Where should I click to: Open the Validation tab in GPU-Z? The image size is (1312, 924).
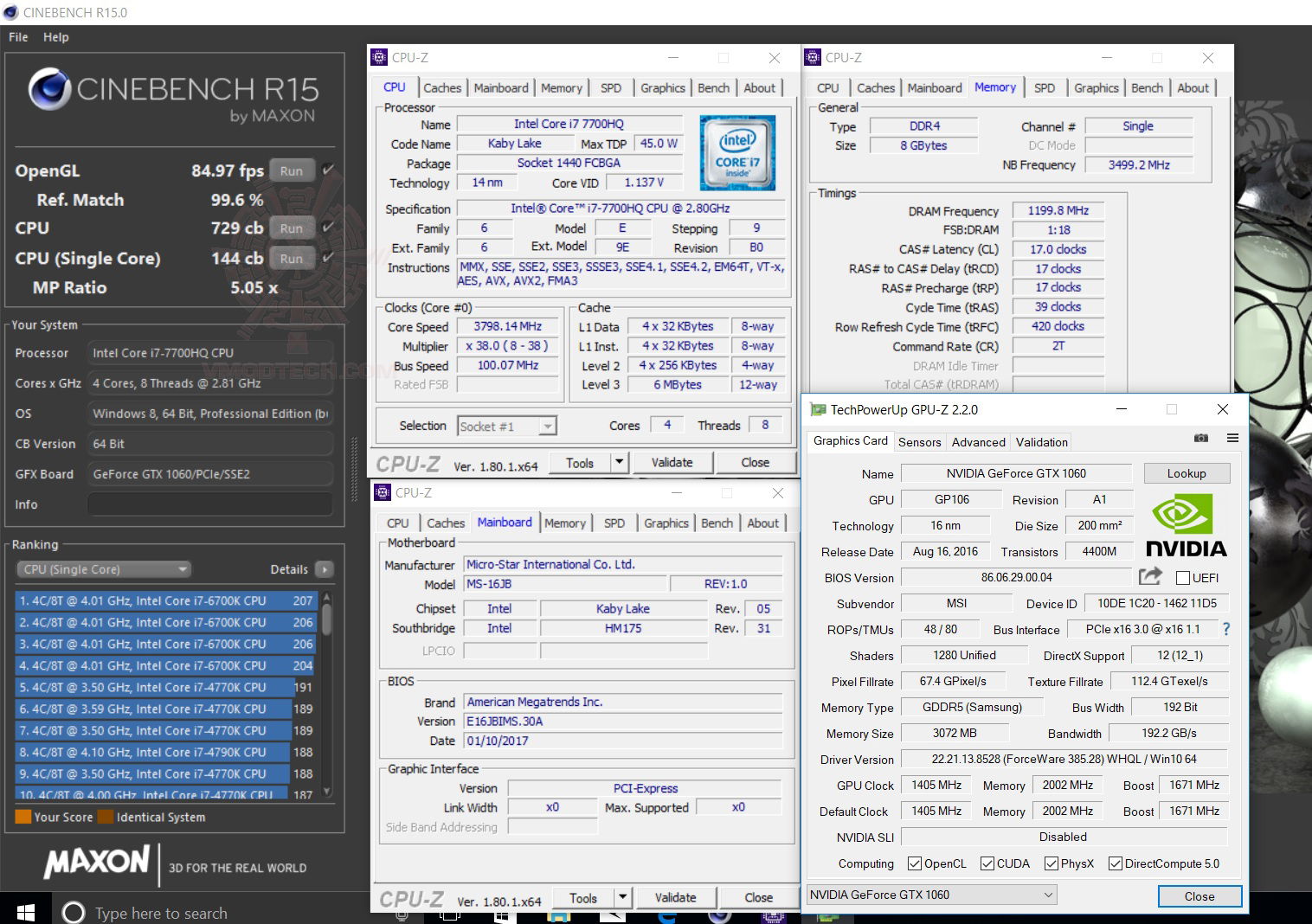pyautogui.click(x=1042, y=442)
